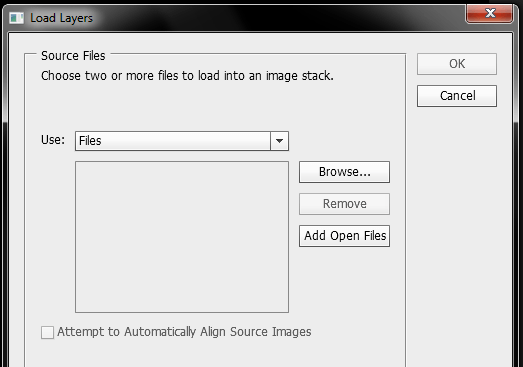Click the empty title bar area right of Load Layers
Image resolution: width=523 pixels, height=367 pixels.
click(277, 18)
